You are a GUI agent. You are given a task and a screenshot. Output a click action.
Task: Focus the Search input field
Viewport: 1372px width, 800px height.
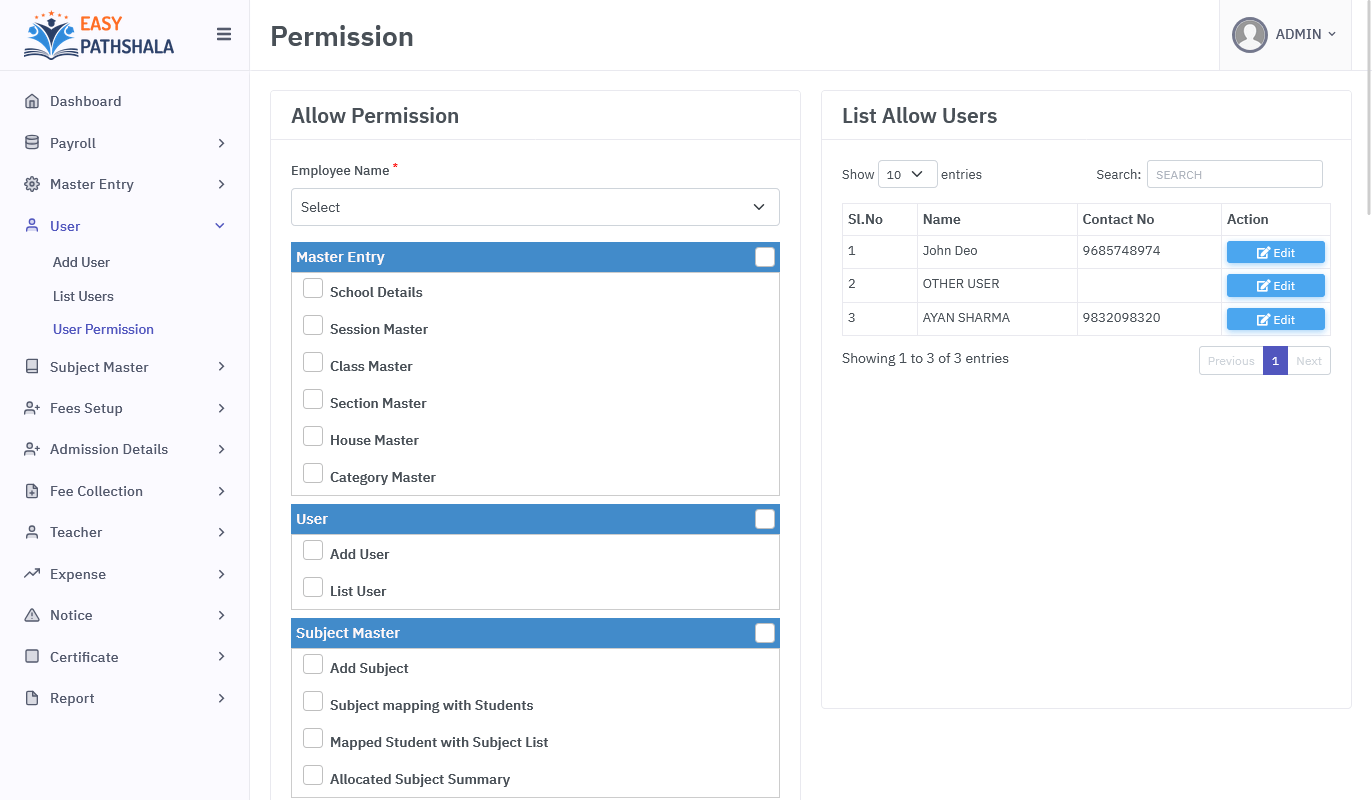coord(1234,174)
